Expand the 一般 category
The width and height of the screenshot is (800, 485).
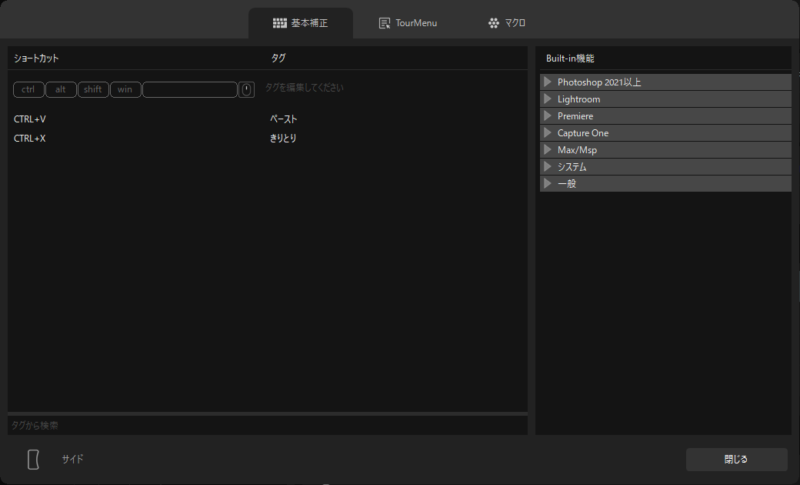click(547, 183)
